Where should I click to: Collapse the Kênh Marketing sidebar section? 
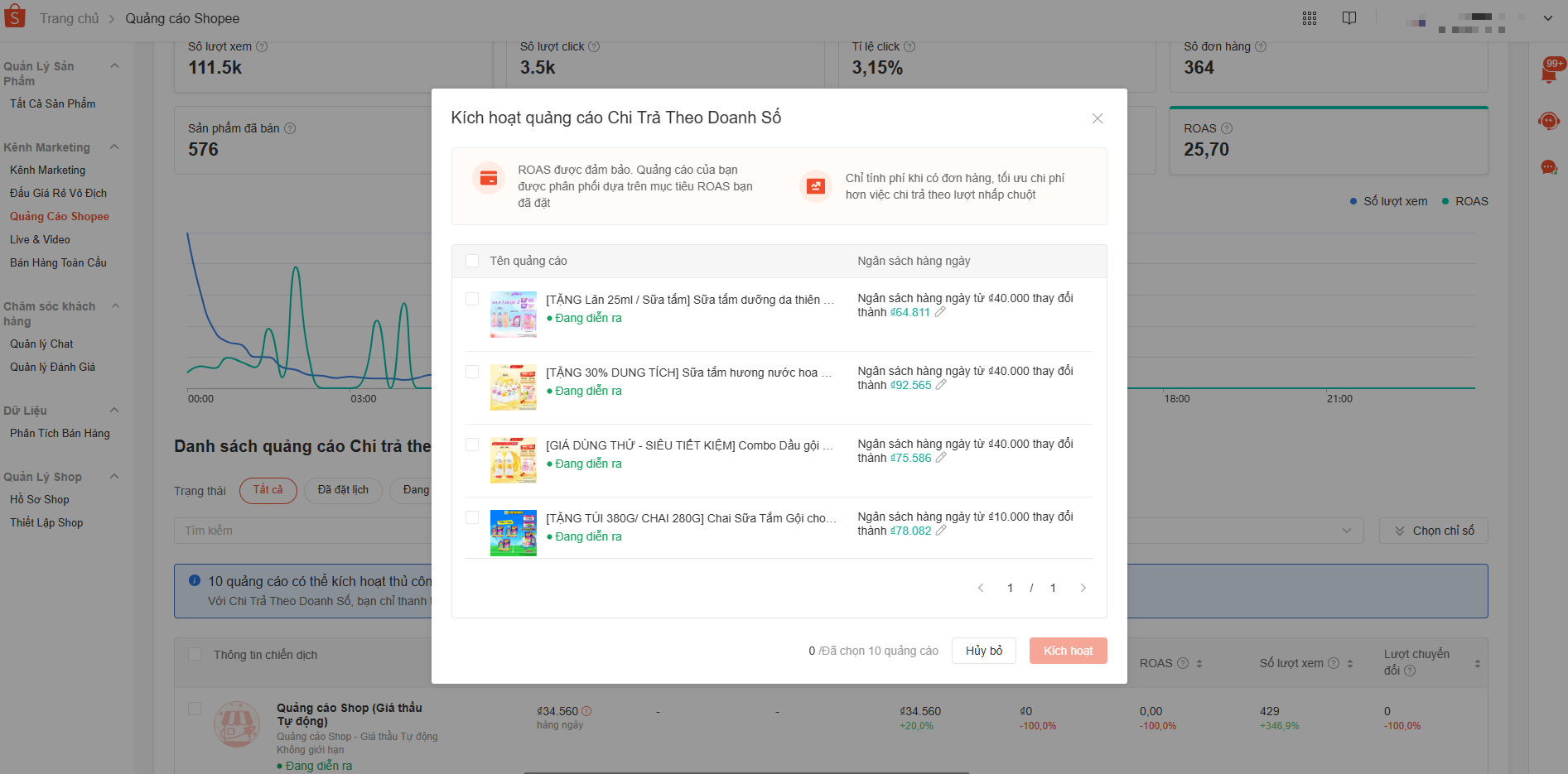pyautogui.click(x=114, y=147)
